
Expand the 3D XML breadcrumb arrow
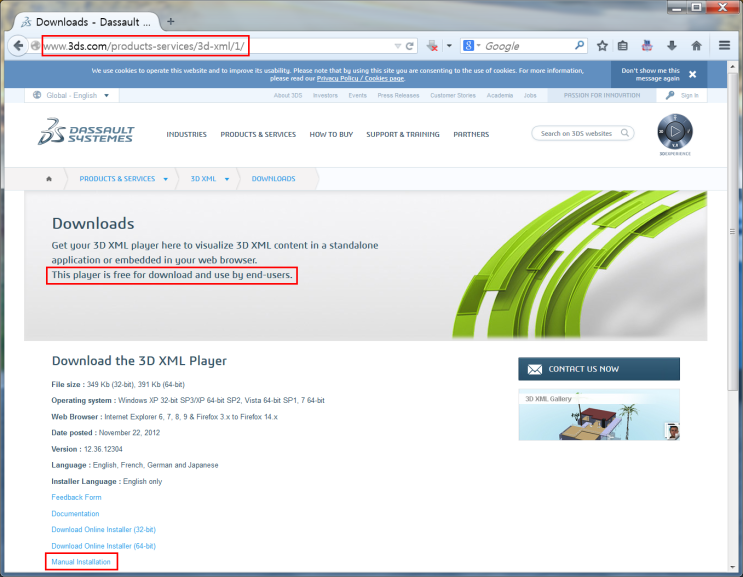click(227, 179)
